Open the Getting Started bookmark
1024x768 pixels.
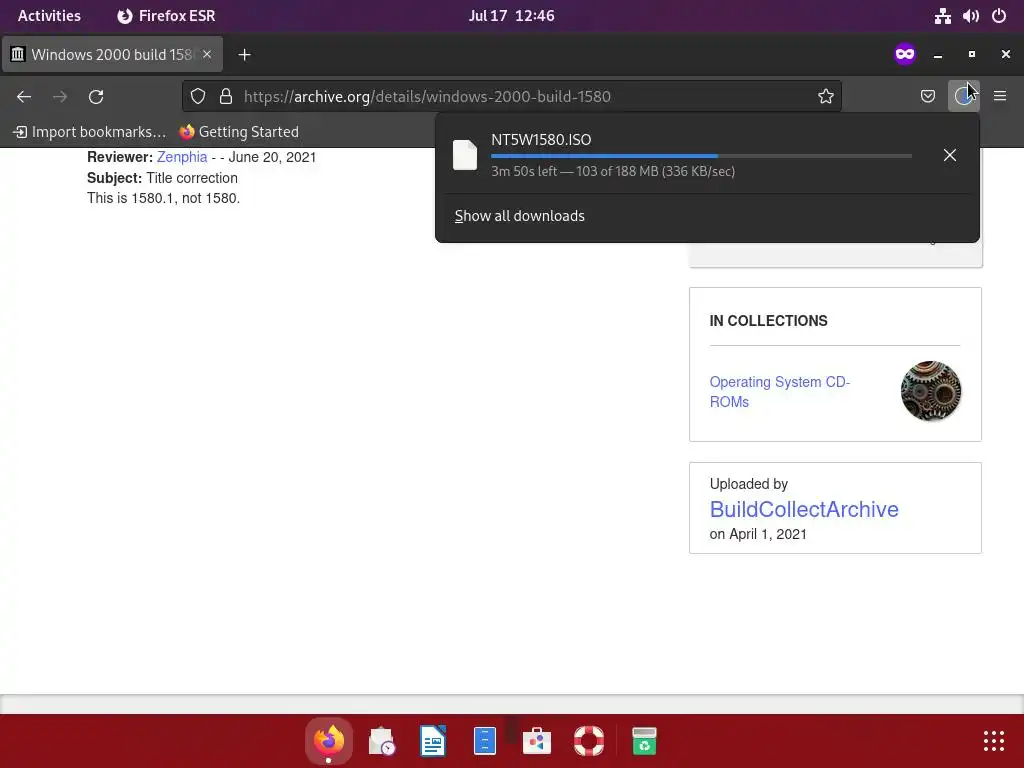[239, 132]
